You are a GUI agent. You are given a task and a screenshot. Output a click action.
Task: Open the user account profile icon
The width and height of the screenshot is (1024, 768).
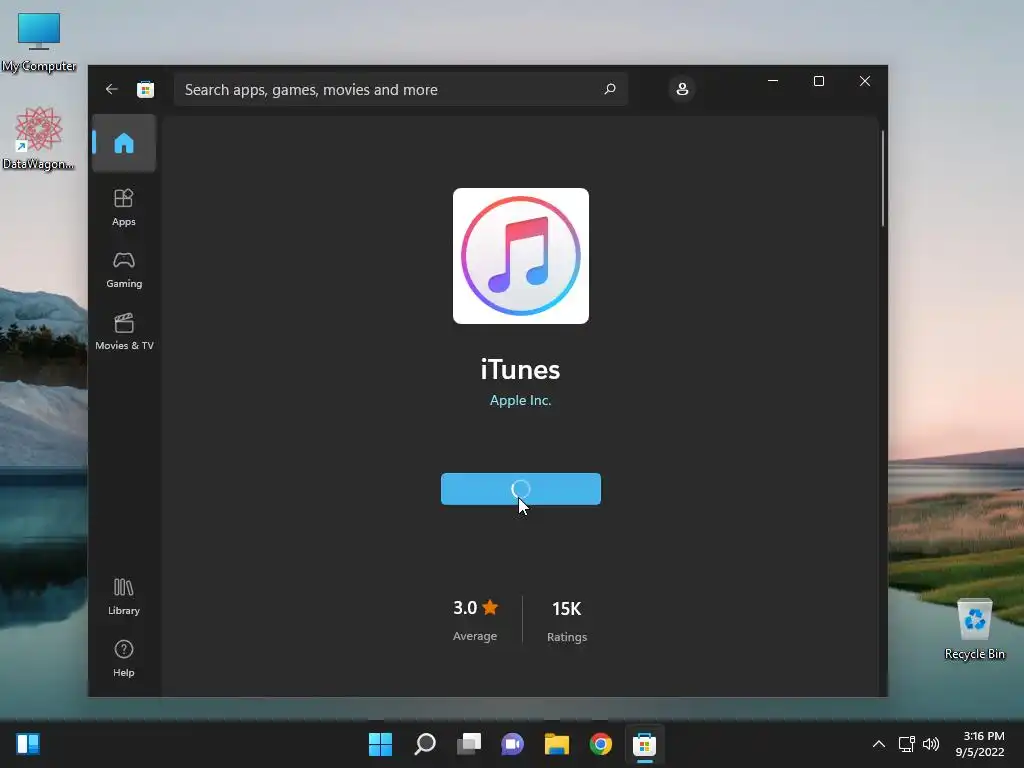tap(682, 89)
